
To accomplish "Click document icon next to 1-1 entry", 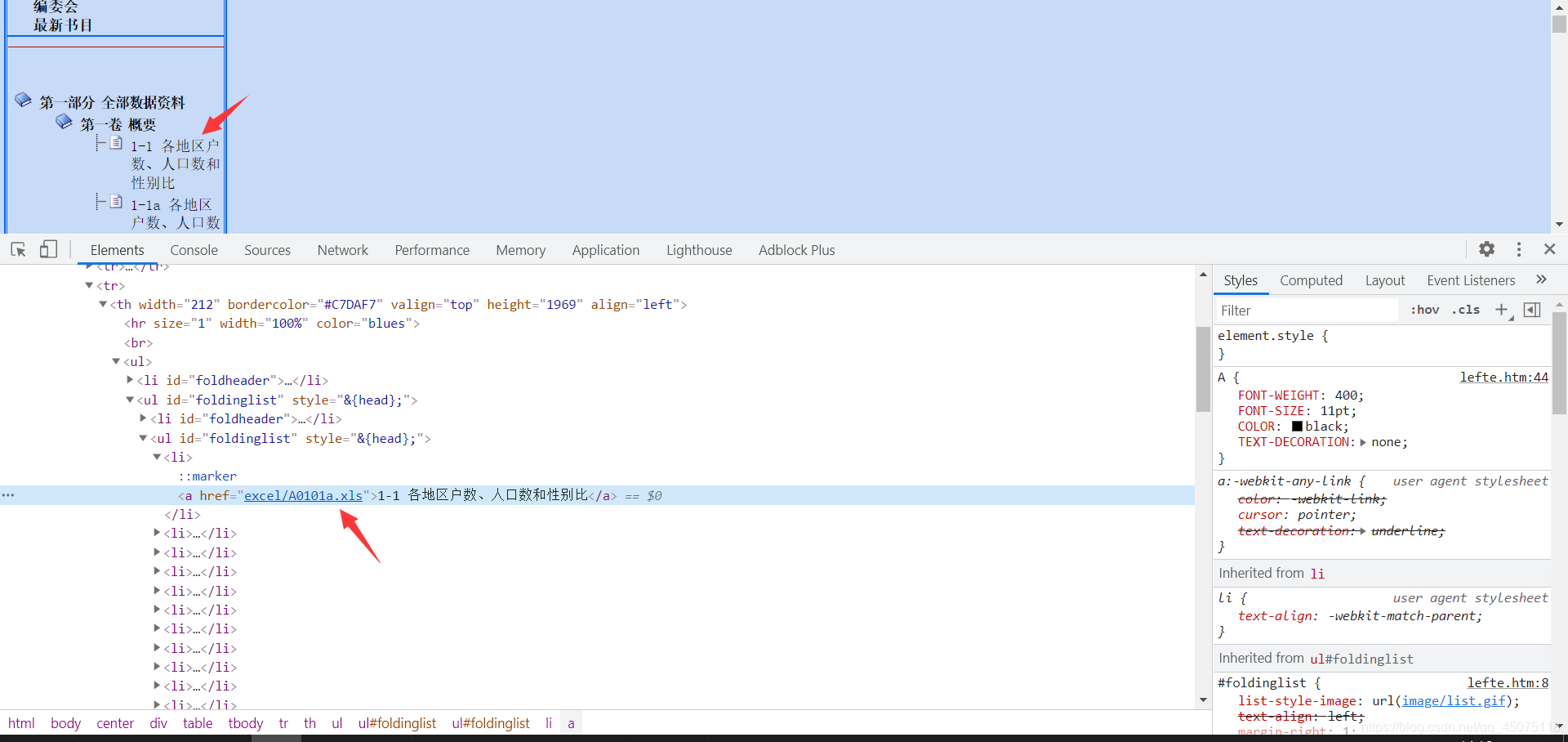I will click(x=116, y=143).
